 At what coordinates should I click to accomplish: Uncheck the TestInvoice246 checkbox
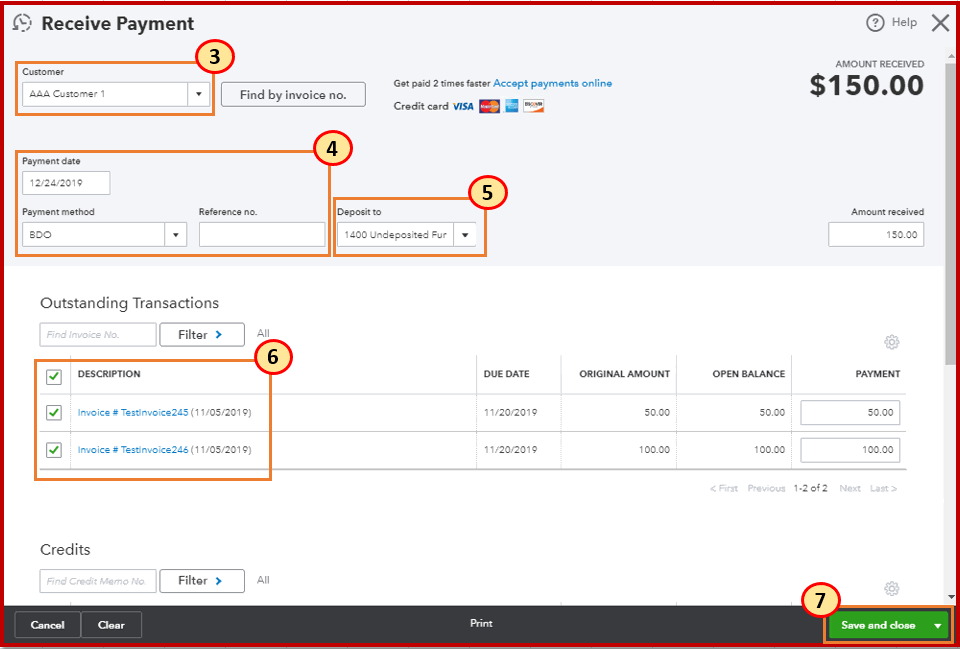pyautogui.click(x=54, y=451)
